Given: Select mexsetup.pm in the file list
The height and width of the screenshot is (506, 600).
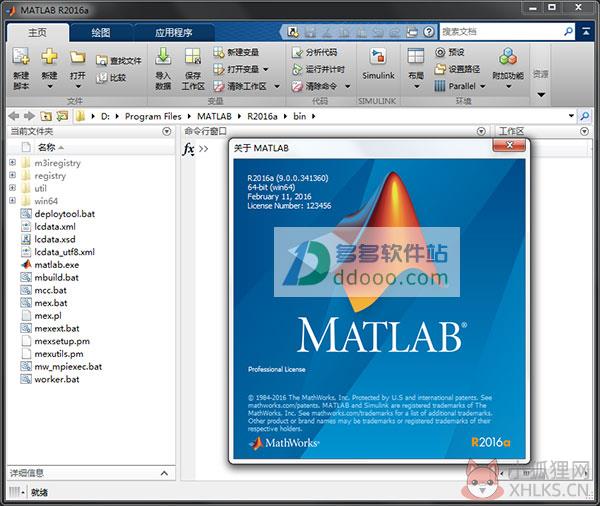Looking at the screenshot, I should click(62, 341).
